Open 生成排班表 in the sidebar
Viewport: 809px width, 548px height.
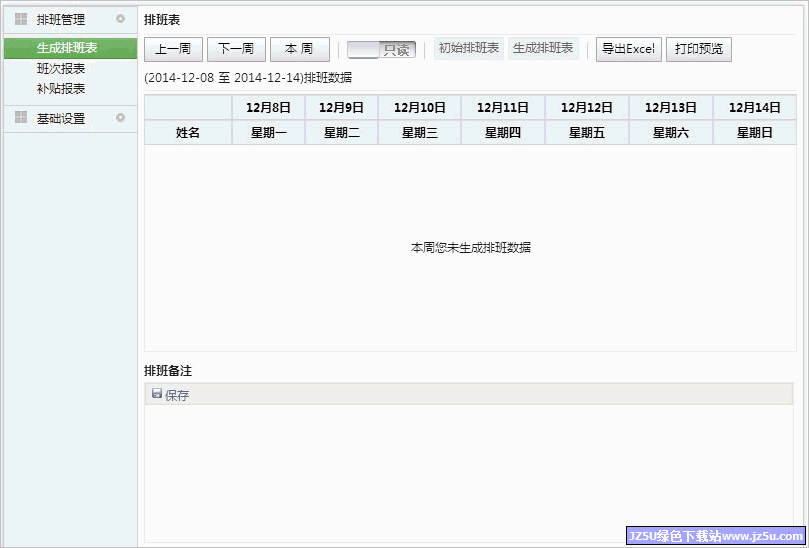[x=70, y=48]
